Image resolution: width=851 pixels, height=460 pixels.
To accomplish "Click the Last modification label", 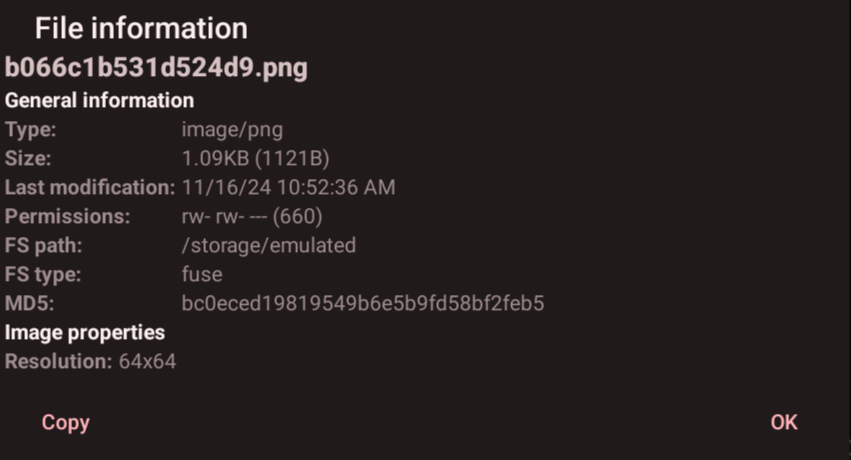I will [x=90, y=187].
